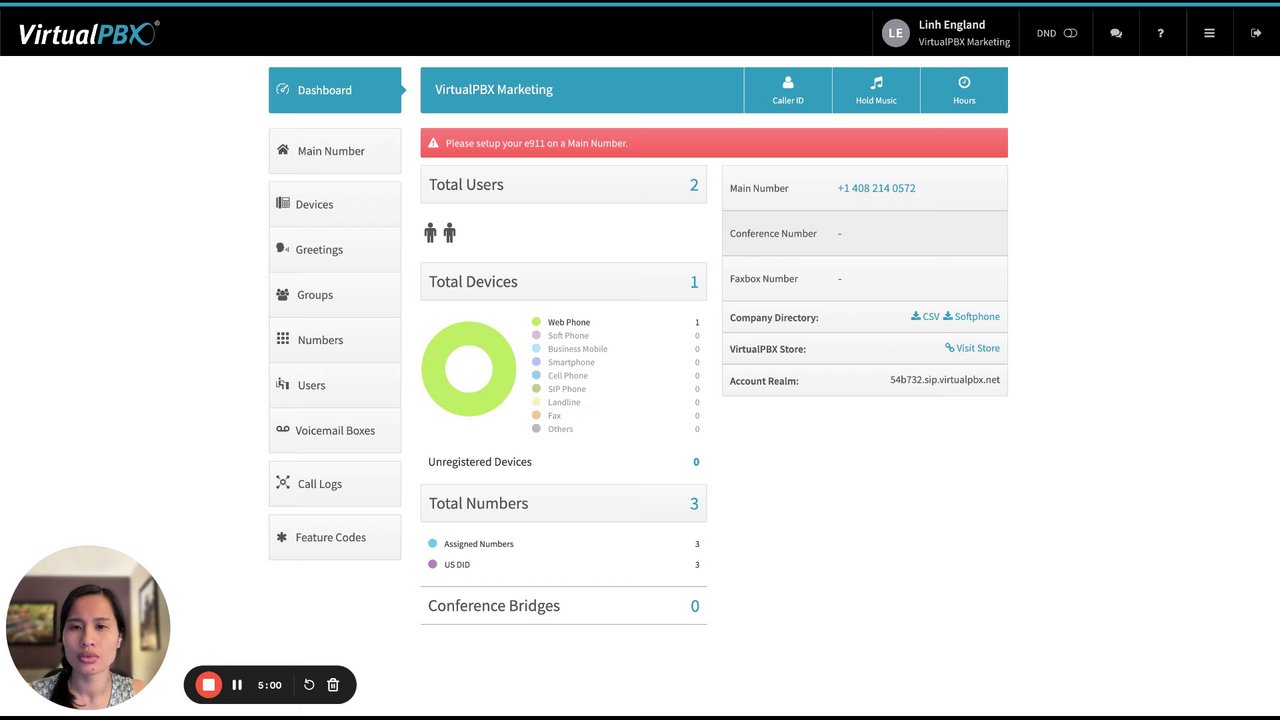Open Groups in the sidebar
1280x720 pixels.
click(x=335, y=295)
